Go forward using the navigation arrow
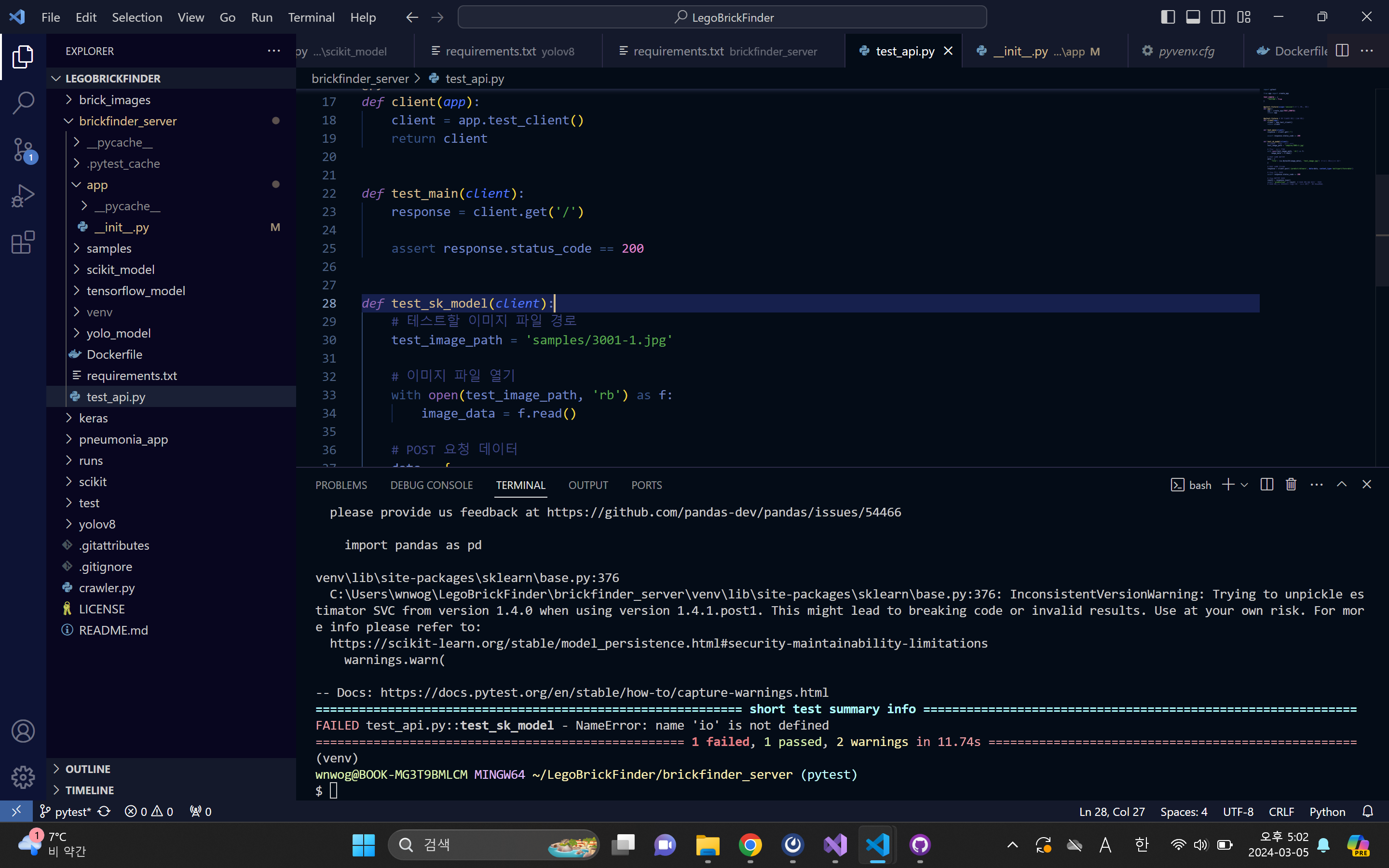The height and width of the screenshot is (868, 1389). (x=437, y=17)
